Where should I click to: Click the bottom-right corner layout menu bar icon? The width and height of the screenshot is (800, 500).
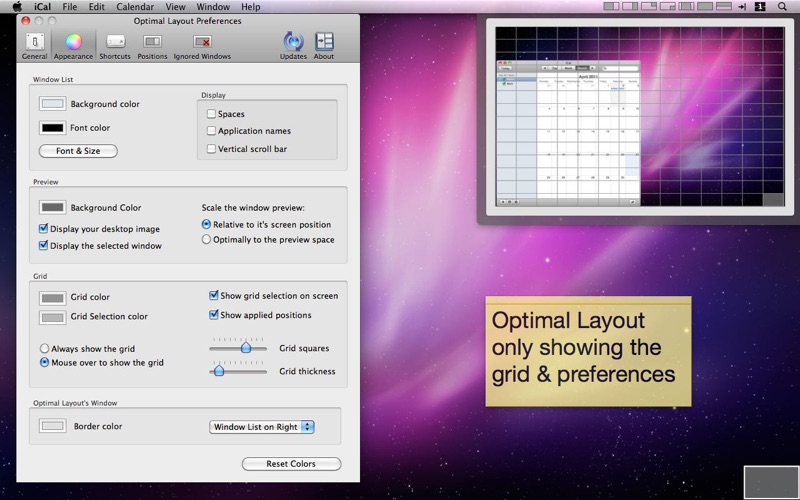pyautogui.click(x=667, y=7)
